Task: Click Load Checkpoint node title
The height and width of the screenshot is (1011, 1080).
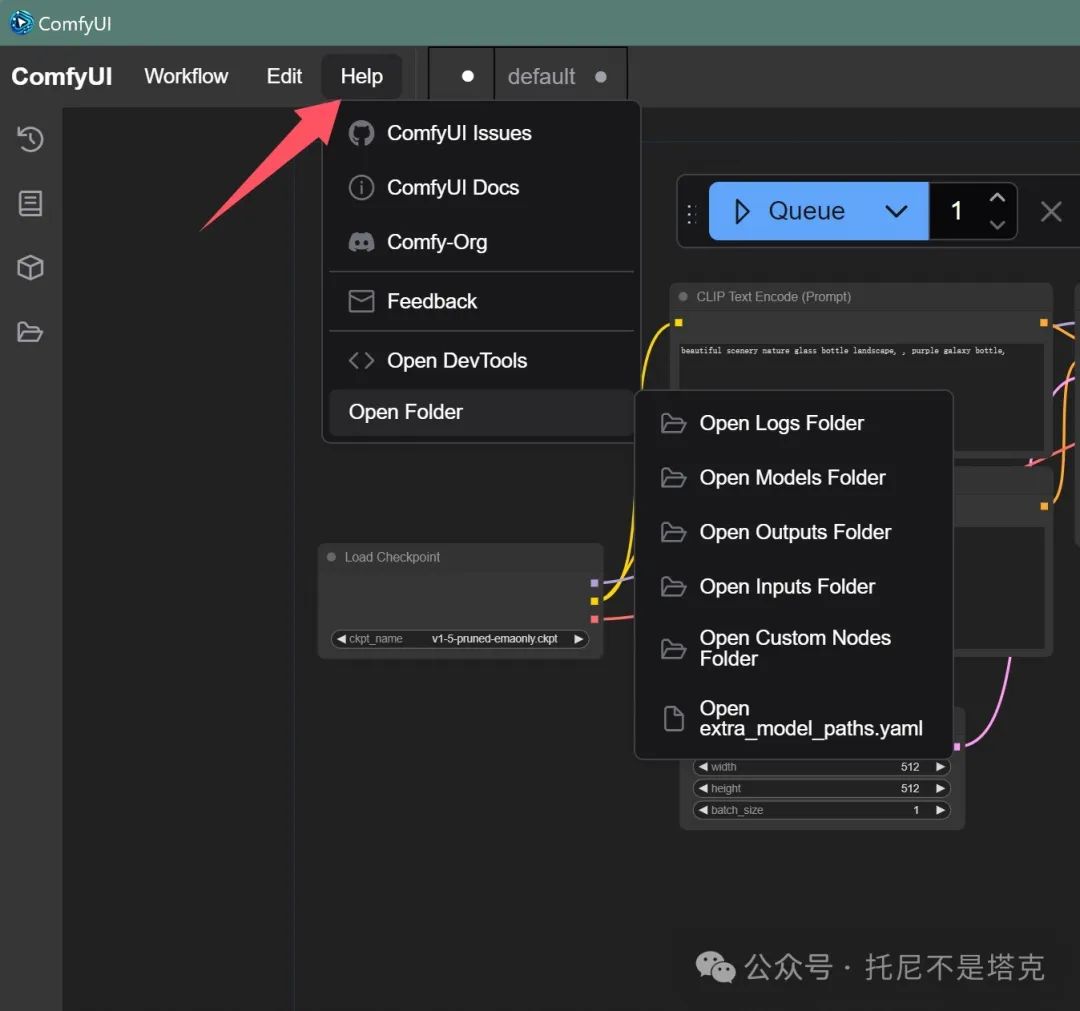Action: tap(392, 556)
